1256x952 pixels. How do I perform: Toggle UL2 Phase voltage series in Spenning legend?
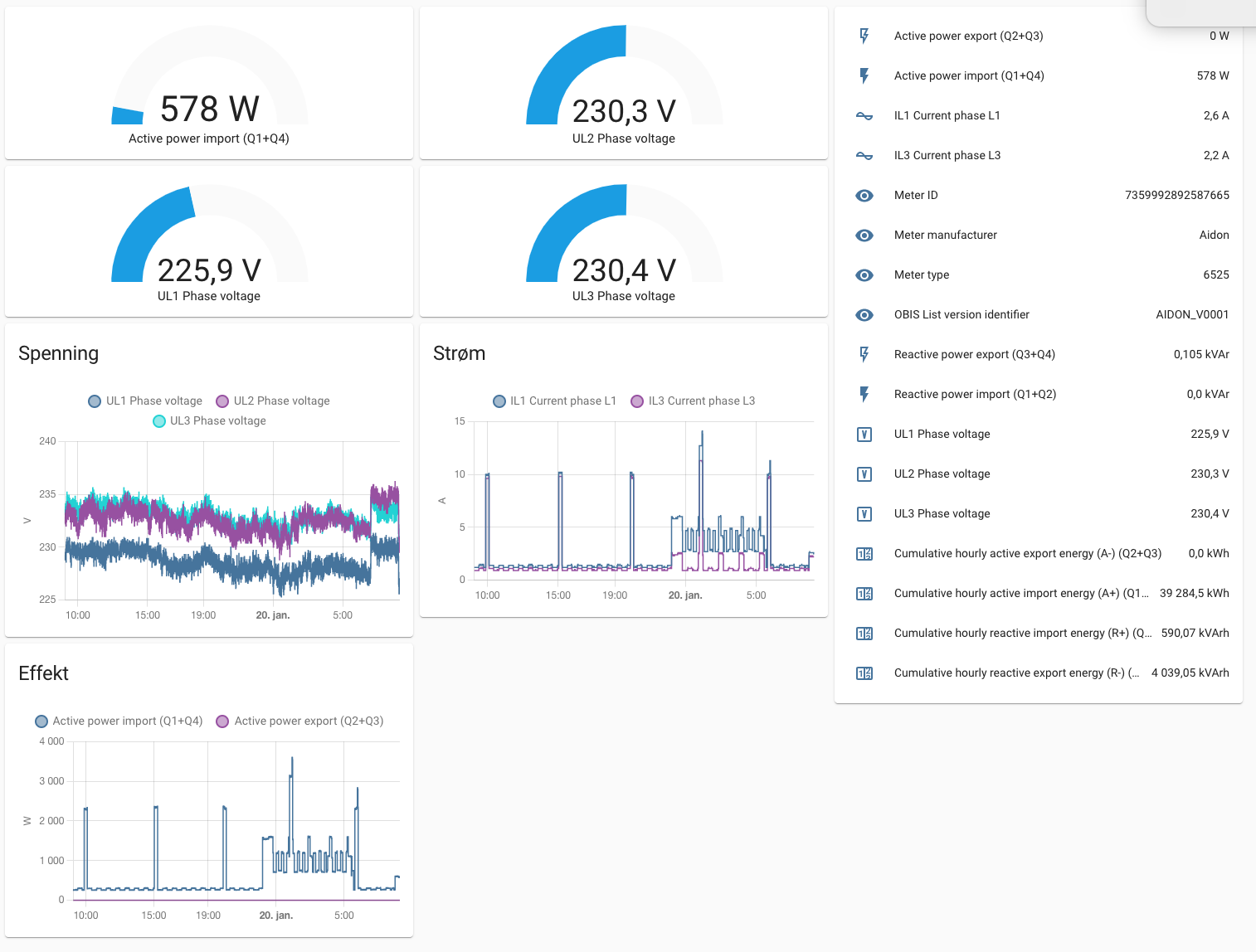click(x=273, y=401)
